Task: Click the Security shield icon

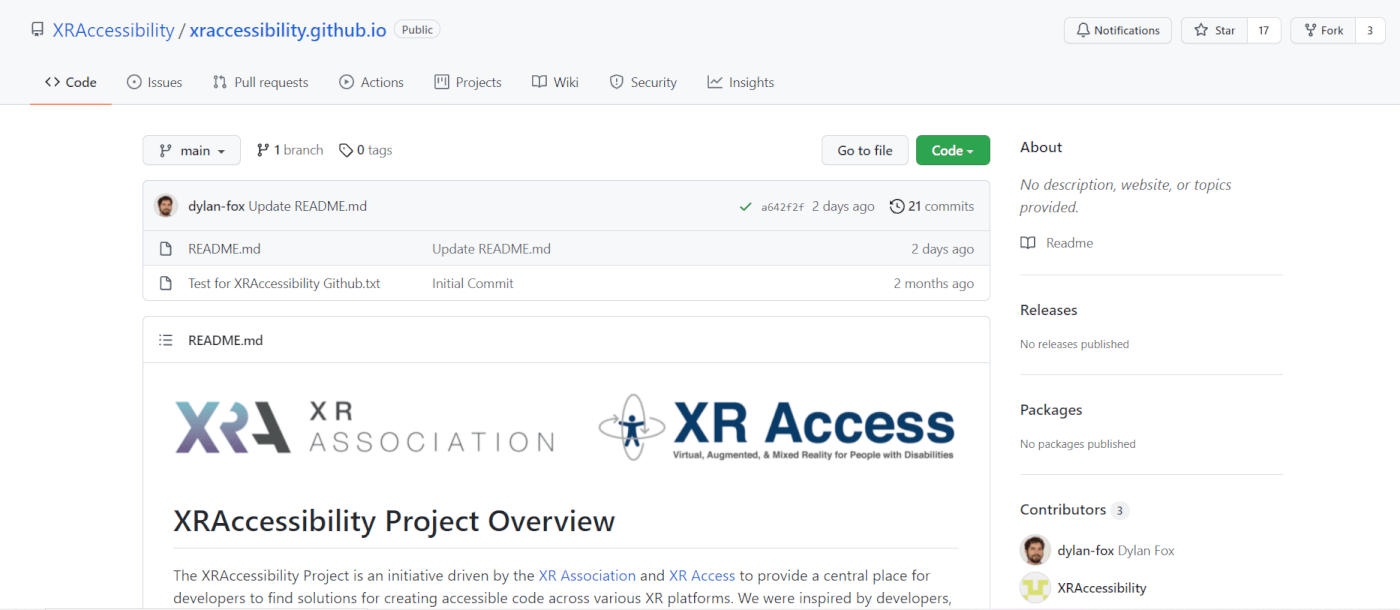Action: coord(615,82)
